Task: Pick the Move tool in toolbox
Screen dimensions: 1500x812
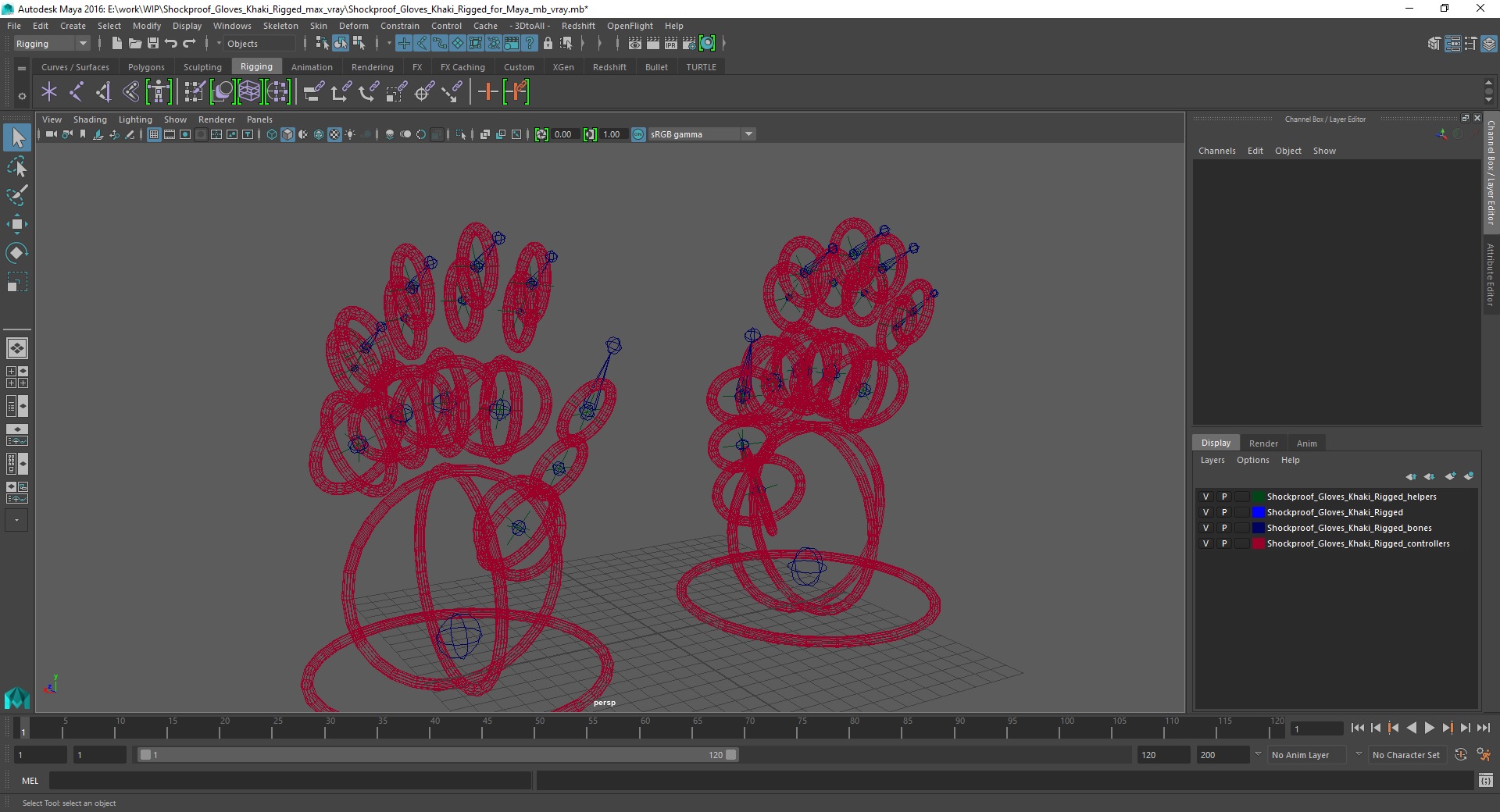Action: click(x=17, y=224)
